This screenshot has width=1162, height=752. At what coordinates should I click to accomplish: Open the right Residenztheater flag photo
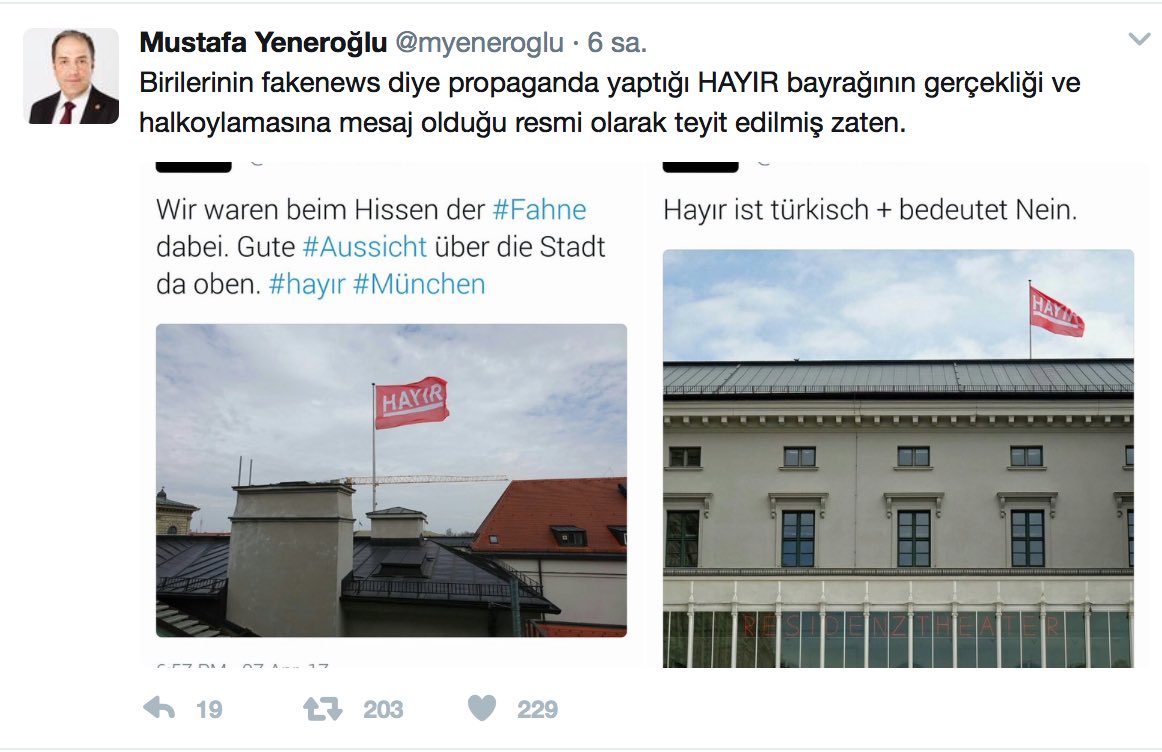tap(898, 459)
